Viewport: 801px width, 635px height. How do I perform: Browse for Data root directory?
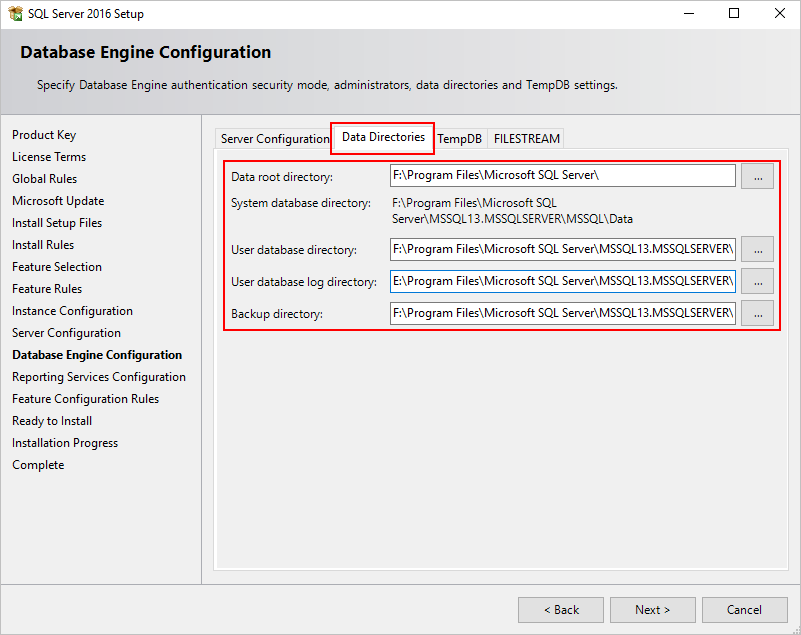[757, 176]
